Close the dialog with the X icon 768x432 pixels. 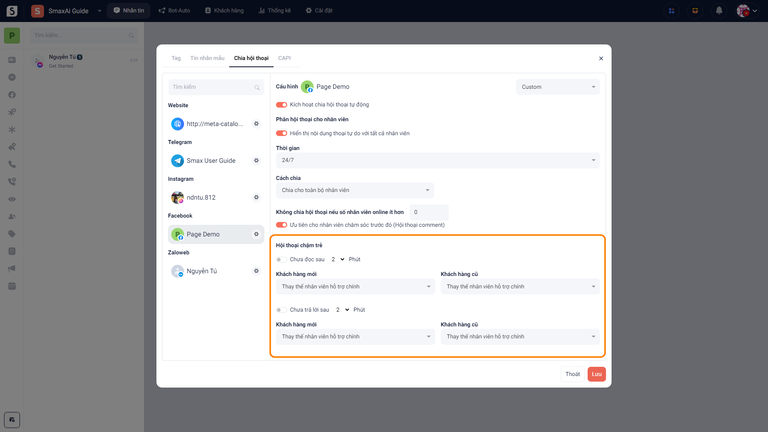(x=600, y=58)
